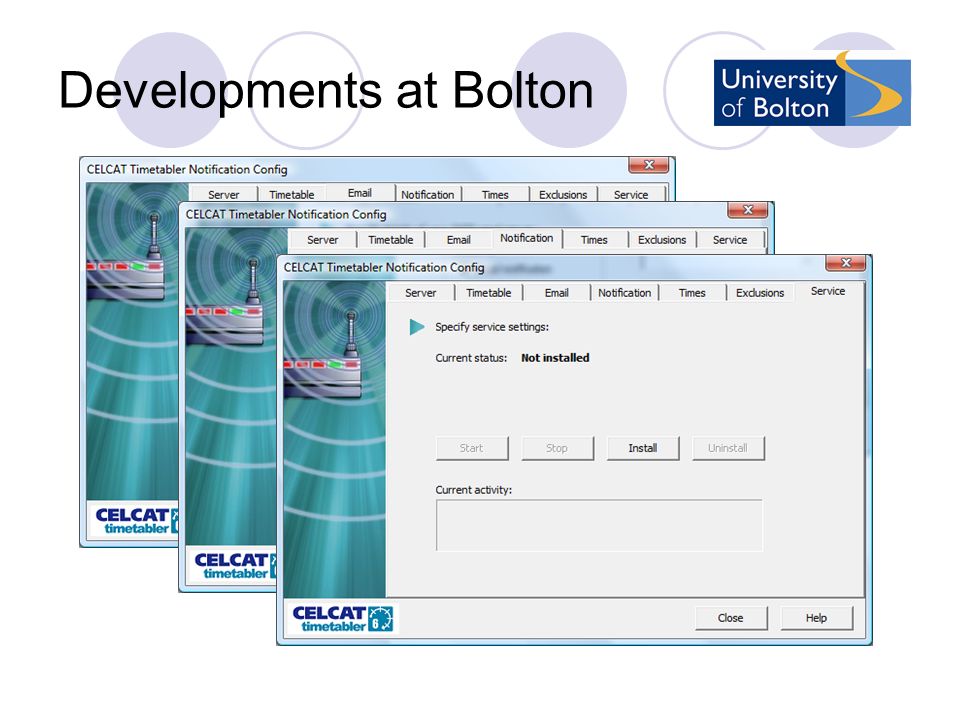
Task: Select Server tab in the middle window
Action: [323, 240]
